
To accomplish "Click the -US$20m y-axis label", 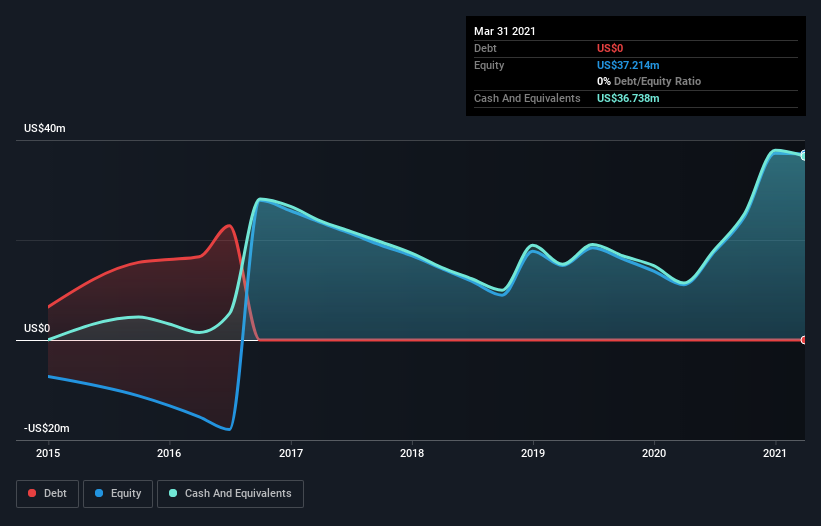I will tap(47, 428).
